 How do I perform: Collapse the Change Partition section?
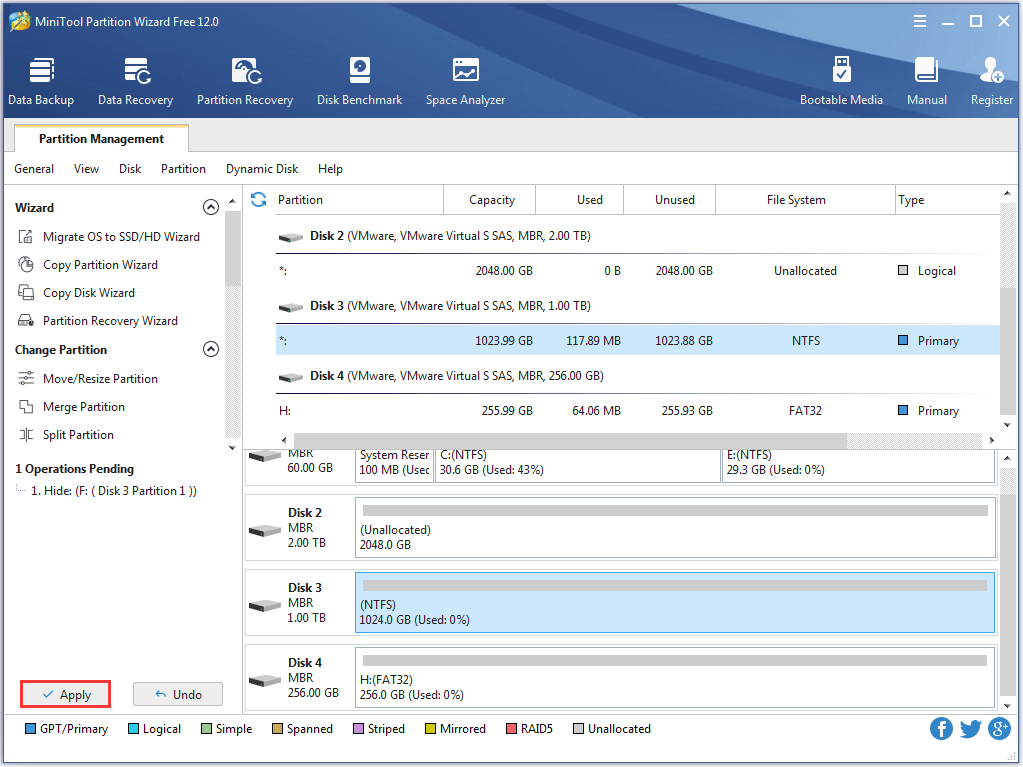[211, 350]
